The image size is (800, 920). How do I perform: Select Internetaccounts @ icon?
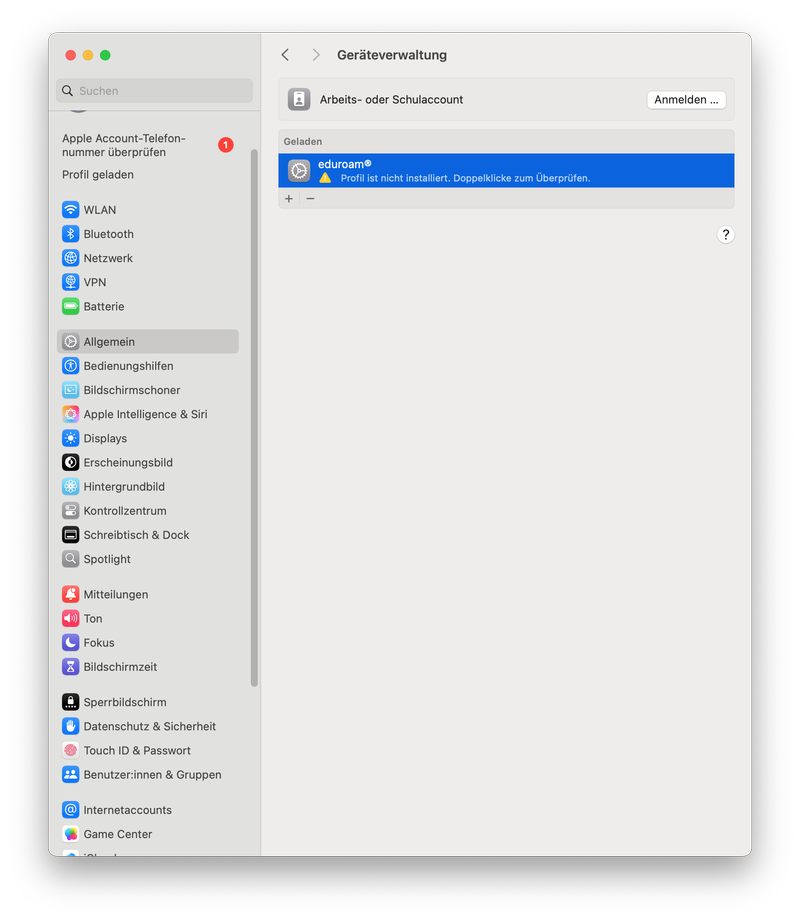70,810
